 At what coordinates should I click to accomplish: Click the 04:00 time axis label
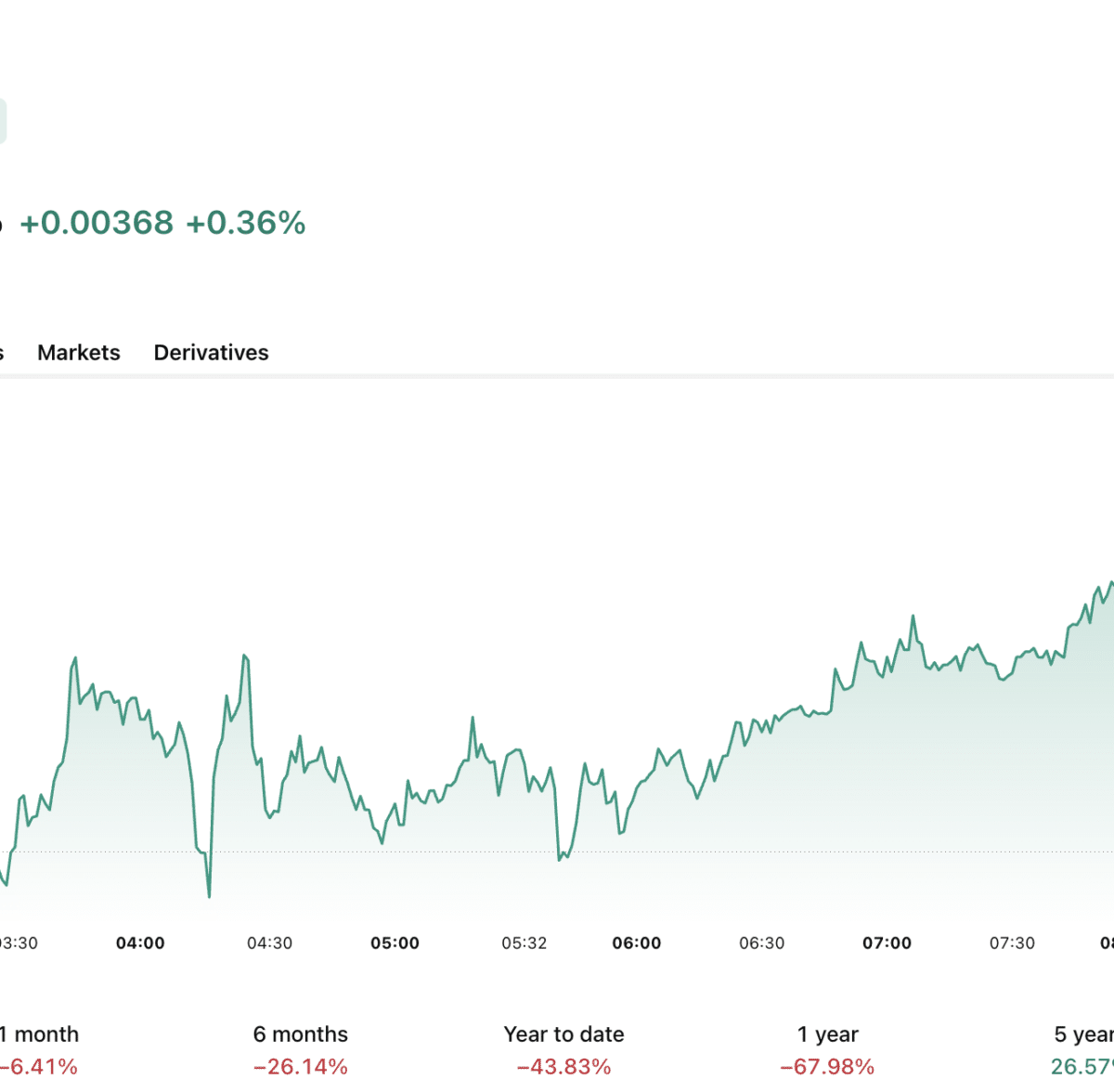140,943
